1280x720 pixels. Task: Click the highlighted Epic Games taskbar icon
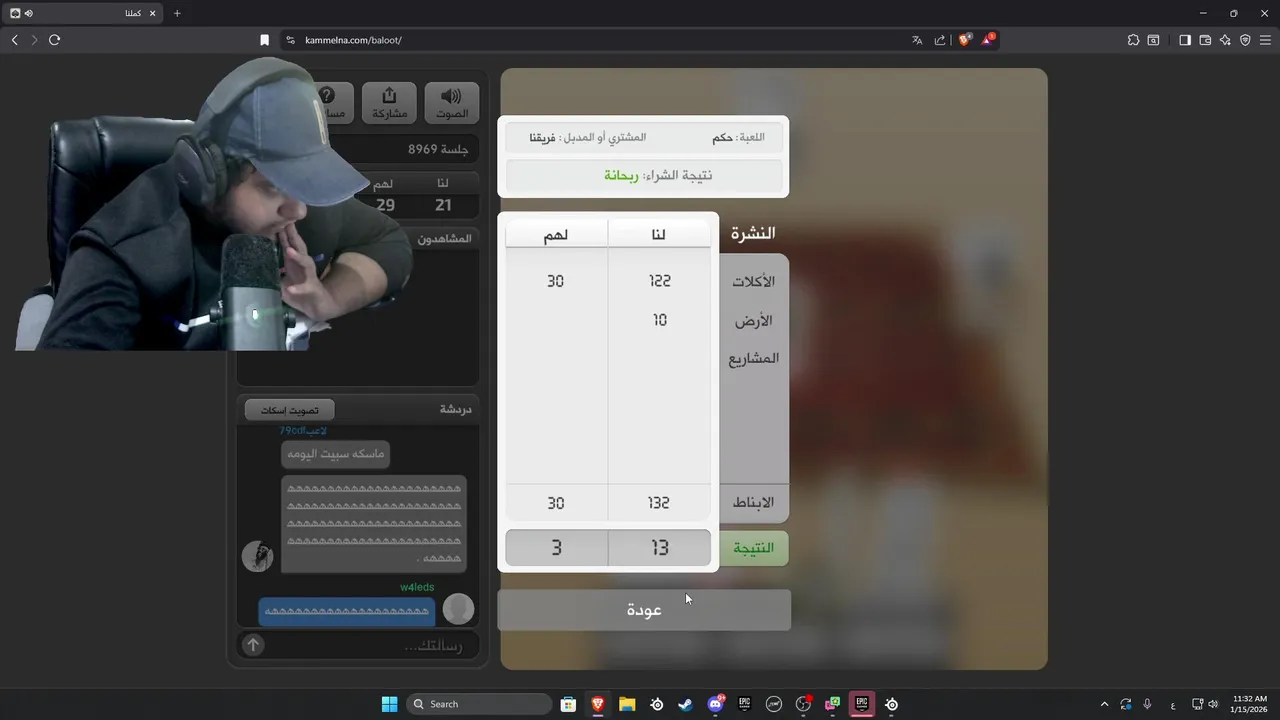pos(861,704)
